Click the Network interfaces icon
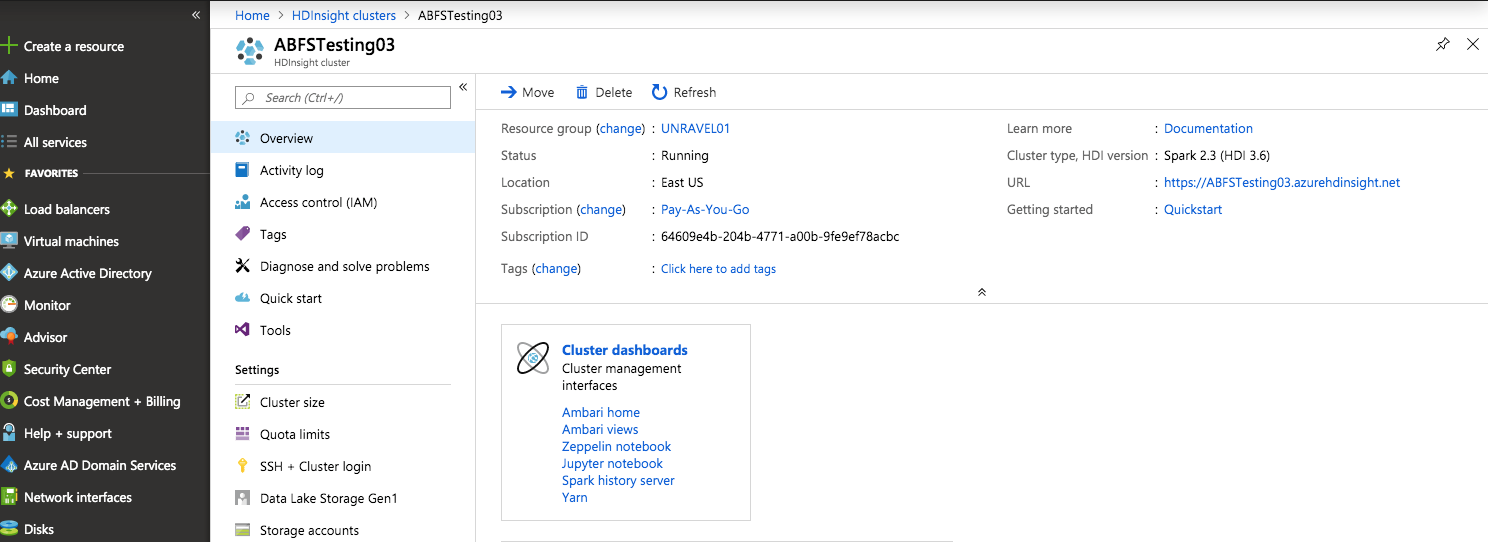1488x542 pixels. coord(9,497)
